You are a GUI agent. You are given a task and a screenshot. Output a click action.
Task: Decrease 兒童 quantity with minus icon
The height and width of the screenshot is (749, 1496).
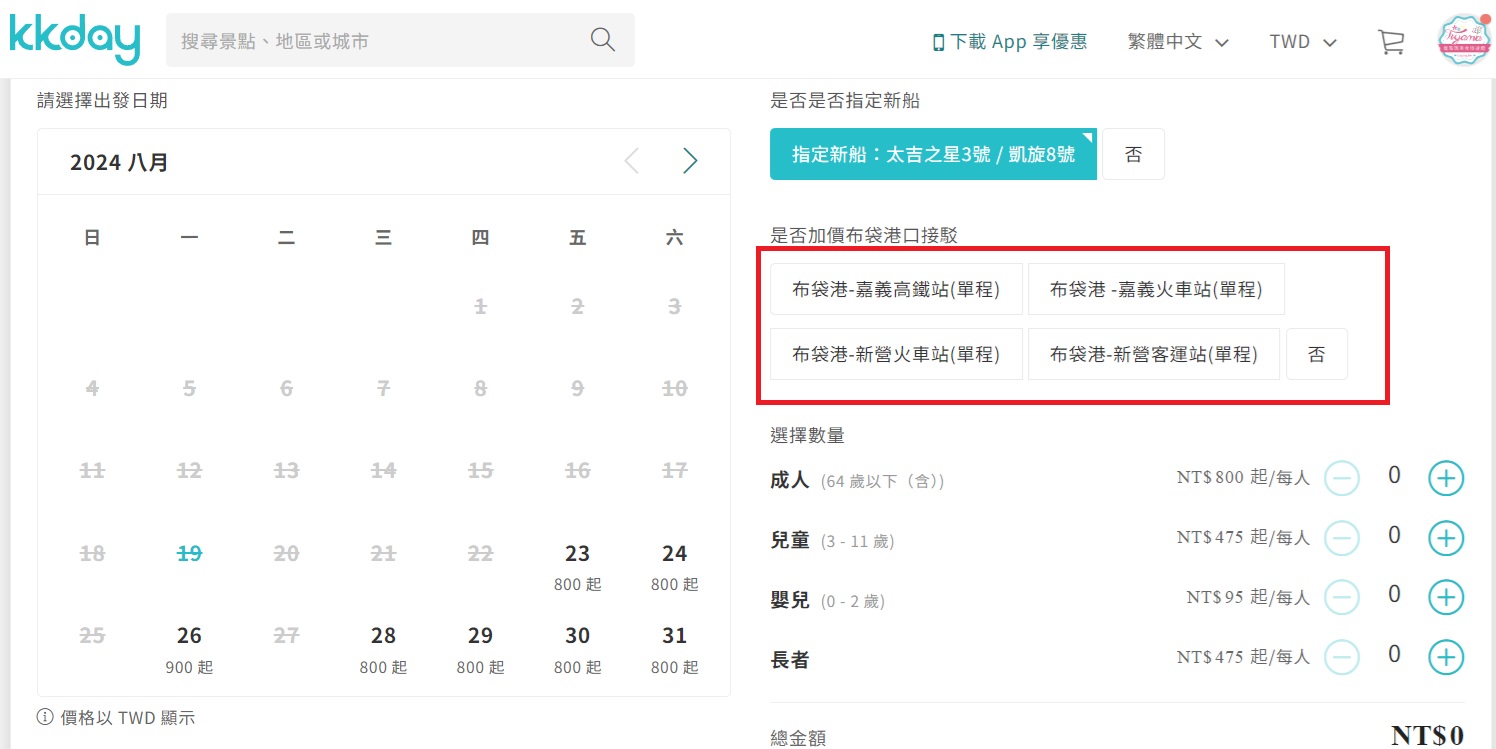coord(1343,537)
